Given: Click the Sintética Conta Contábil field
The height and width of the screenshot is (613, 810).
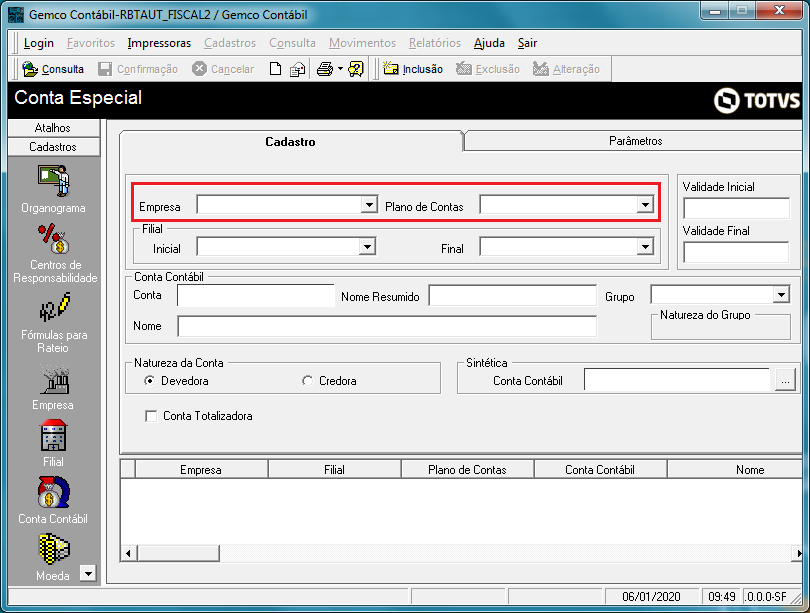Looking at the screenshot, I should point(677,381).
